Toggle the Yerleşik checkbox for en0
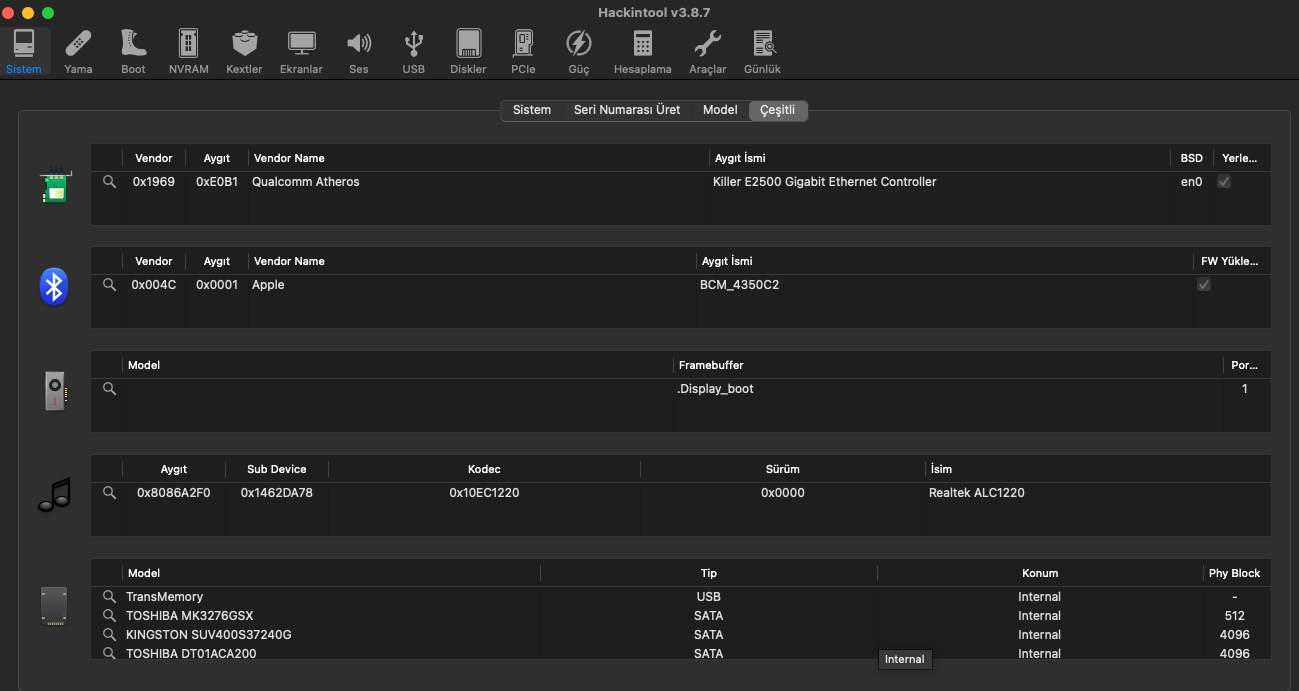 click(1224, 182)
